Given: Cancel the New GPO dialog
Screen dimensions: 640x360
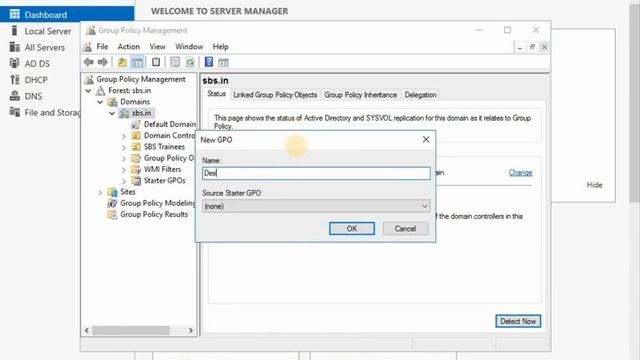Looking at the screenshot, I should click(405, 229).
